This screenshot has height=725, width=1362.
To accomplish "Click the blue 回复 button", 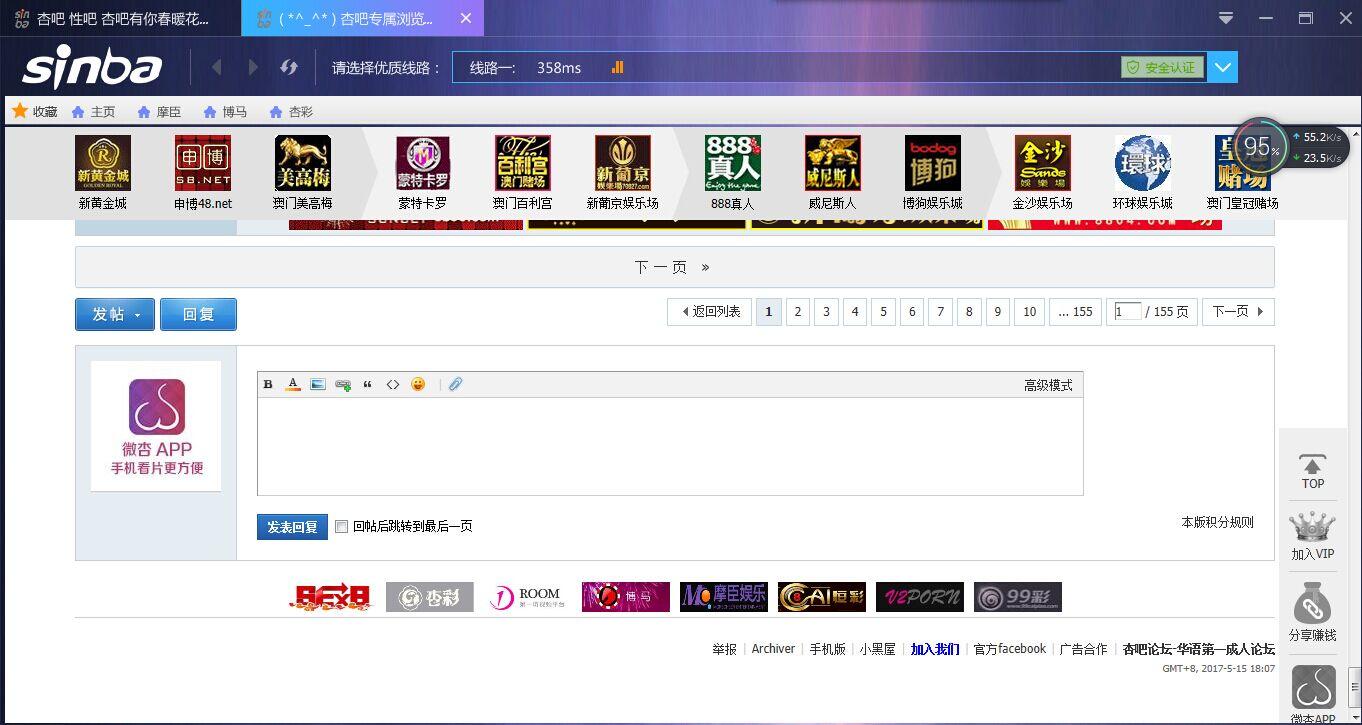I will tap(198, 314).
